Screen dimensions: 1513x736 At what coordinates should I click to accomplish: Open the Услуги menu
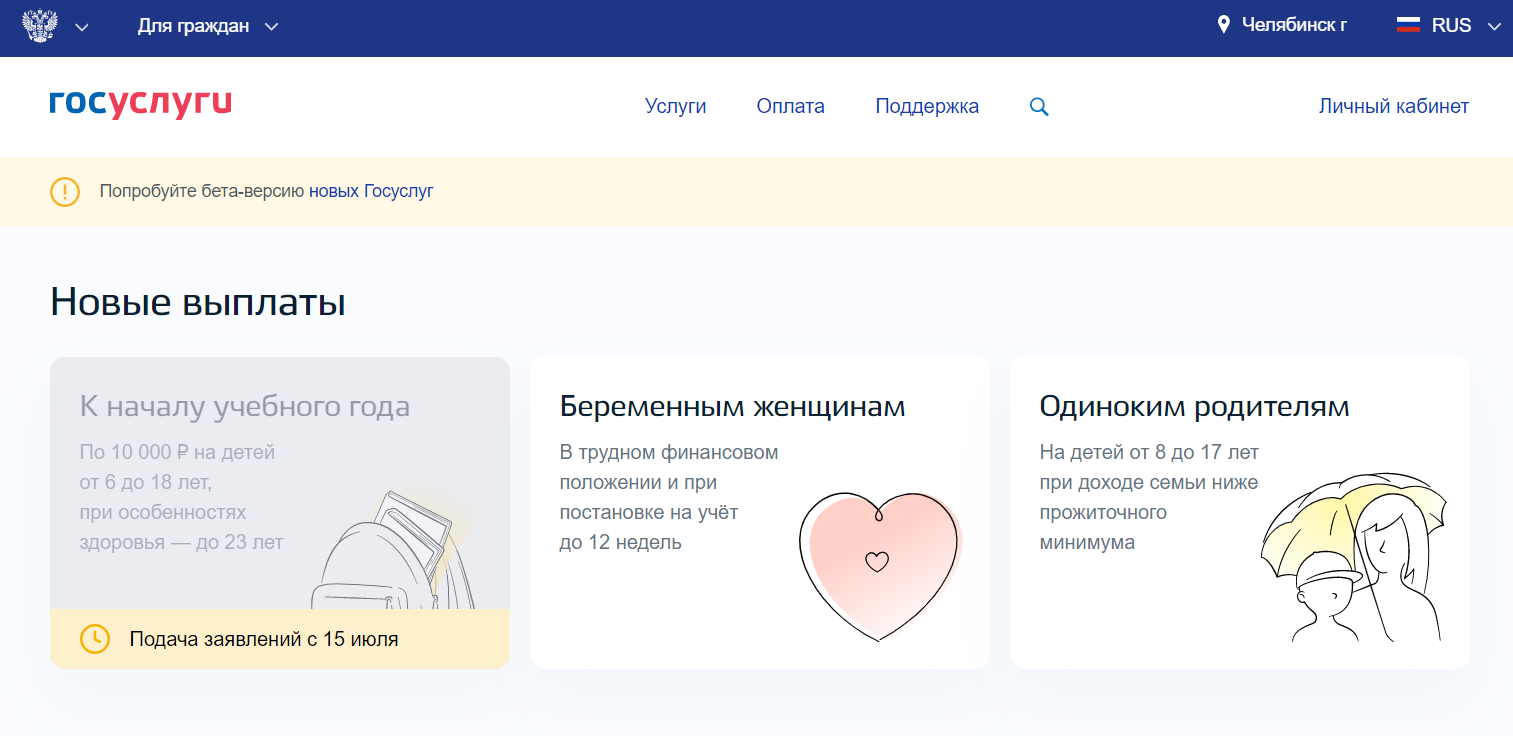point(675,106)
